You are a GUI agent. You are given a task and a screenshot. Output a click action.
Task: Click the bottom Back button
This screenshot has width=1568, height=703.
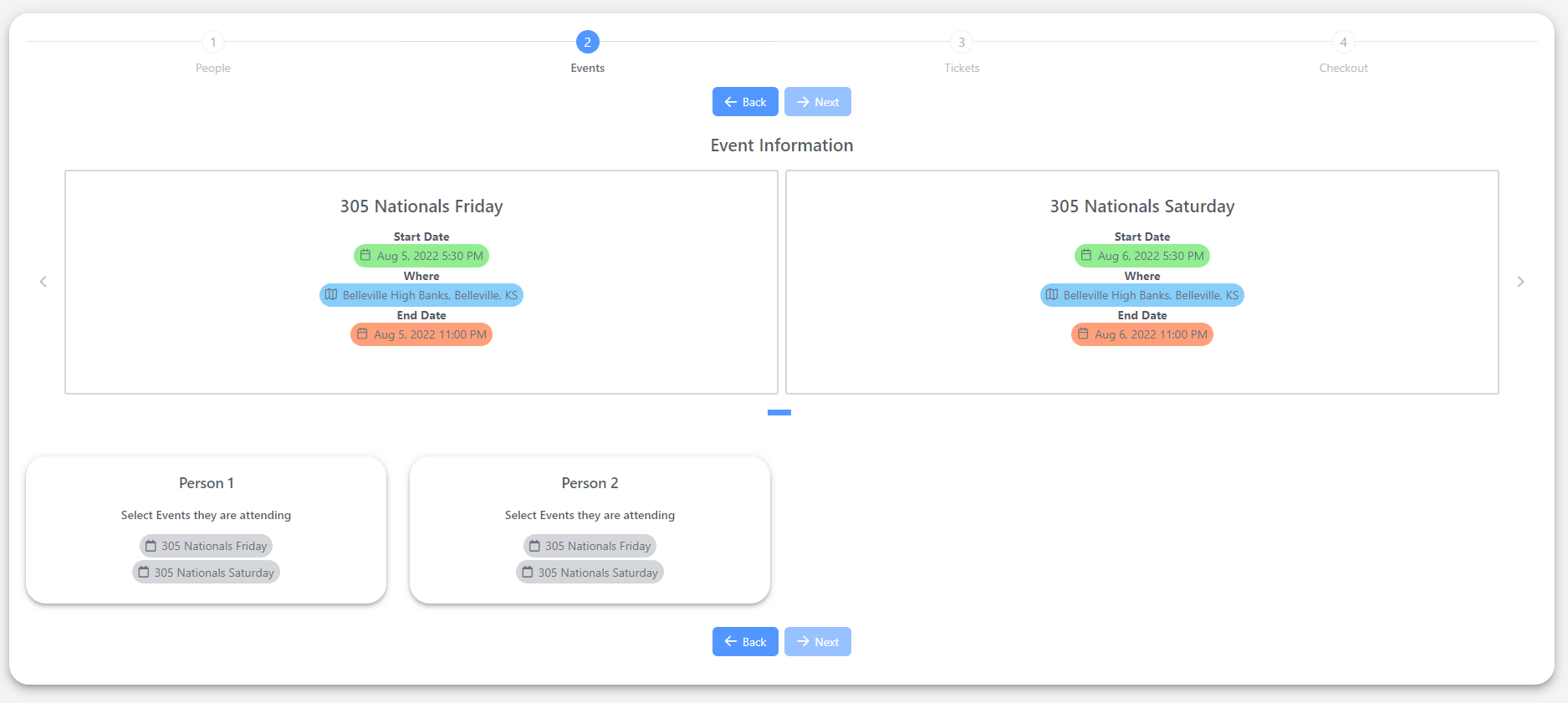coord(745,642)
